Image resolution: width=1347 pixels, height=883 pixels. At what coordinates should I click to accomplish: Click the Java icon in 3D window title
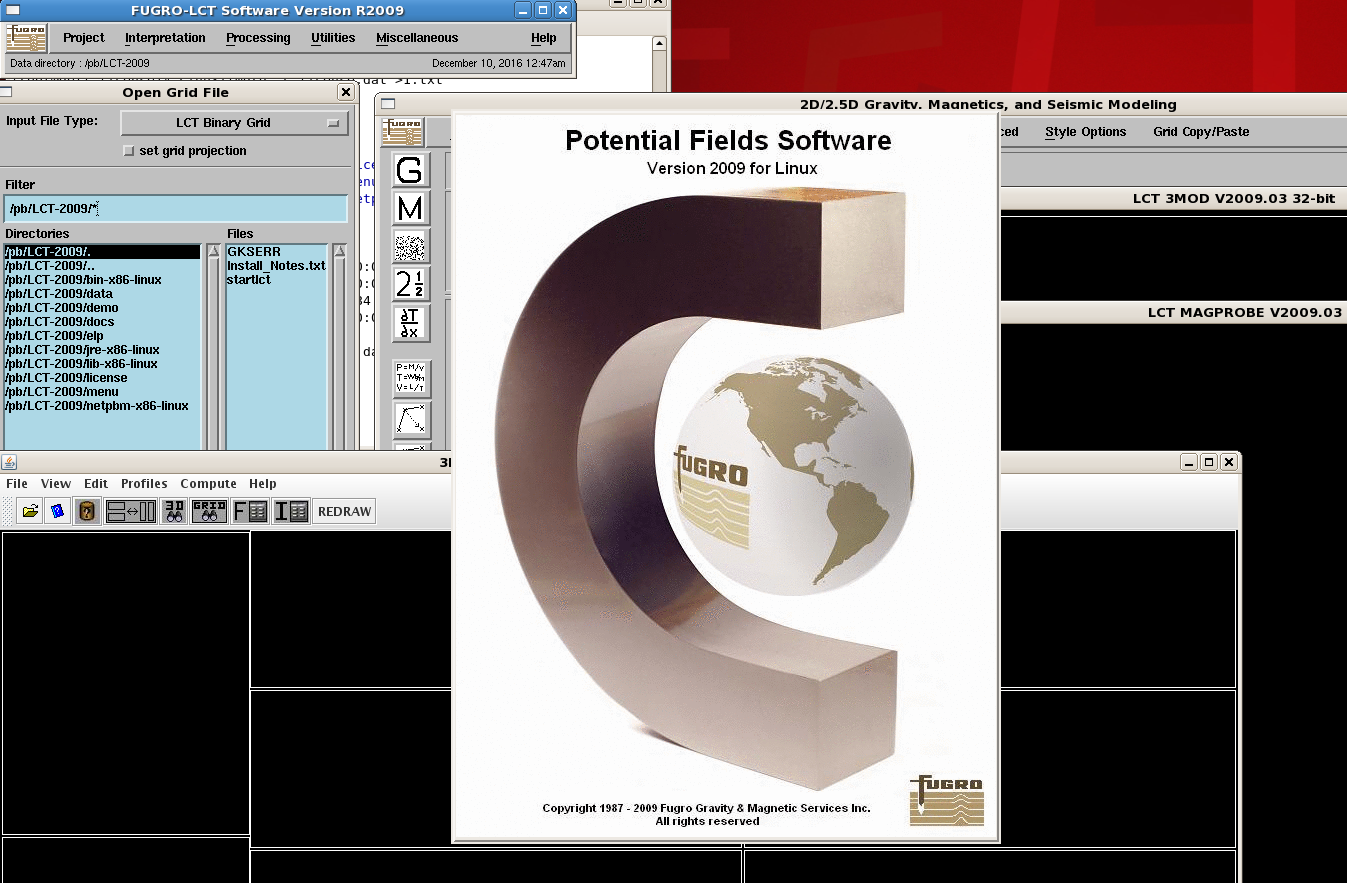coord(9,462)
